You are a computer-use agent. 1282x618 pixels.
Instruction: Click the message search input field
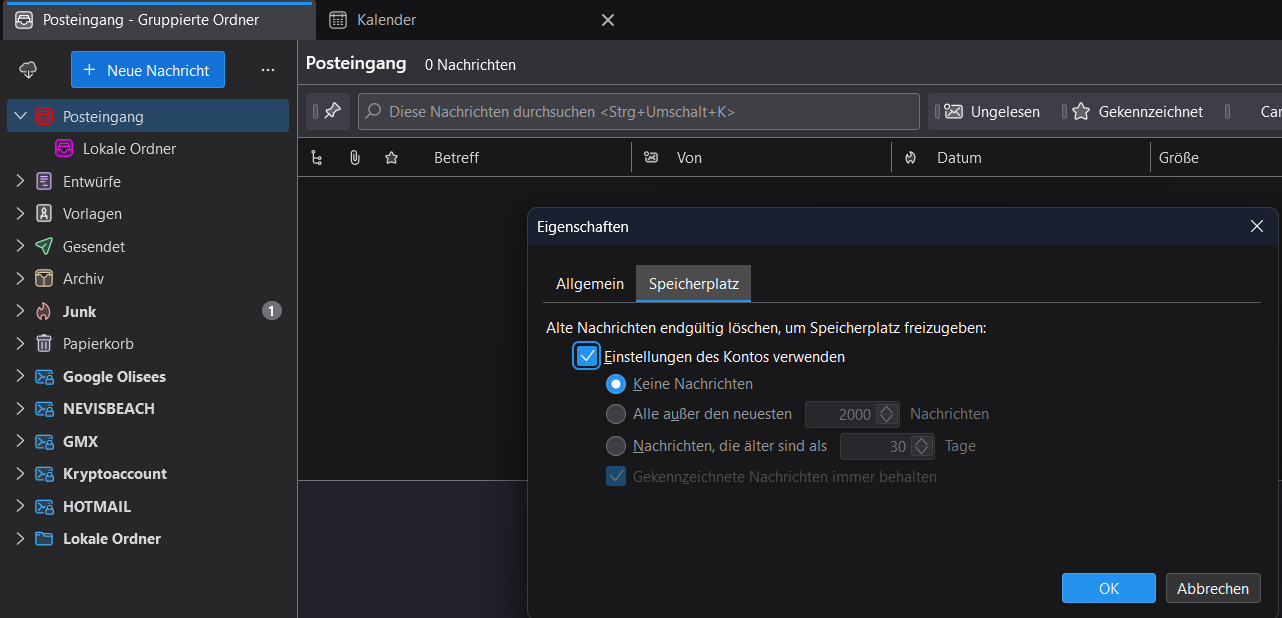click(x=640, y=112)
